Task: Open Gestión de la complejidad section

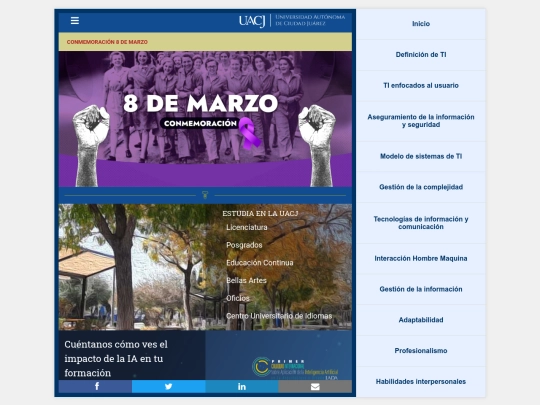Action: 421,187
